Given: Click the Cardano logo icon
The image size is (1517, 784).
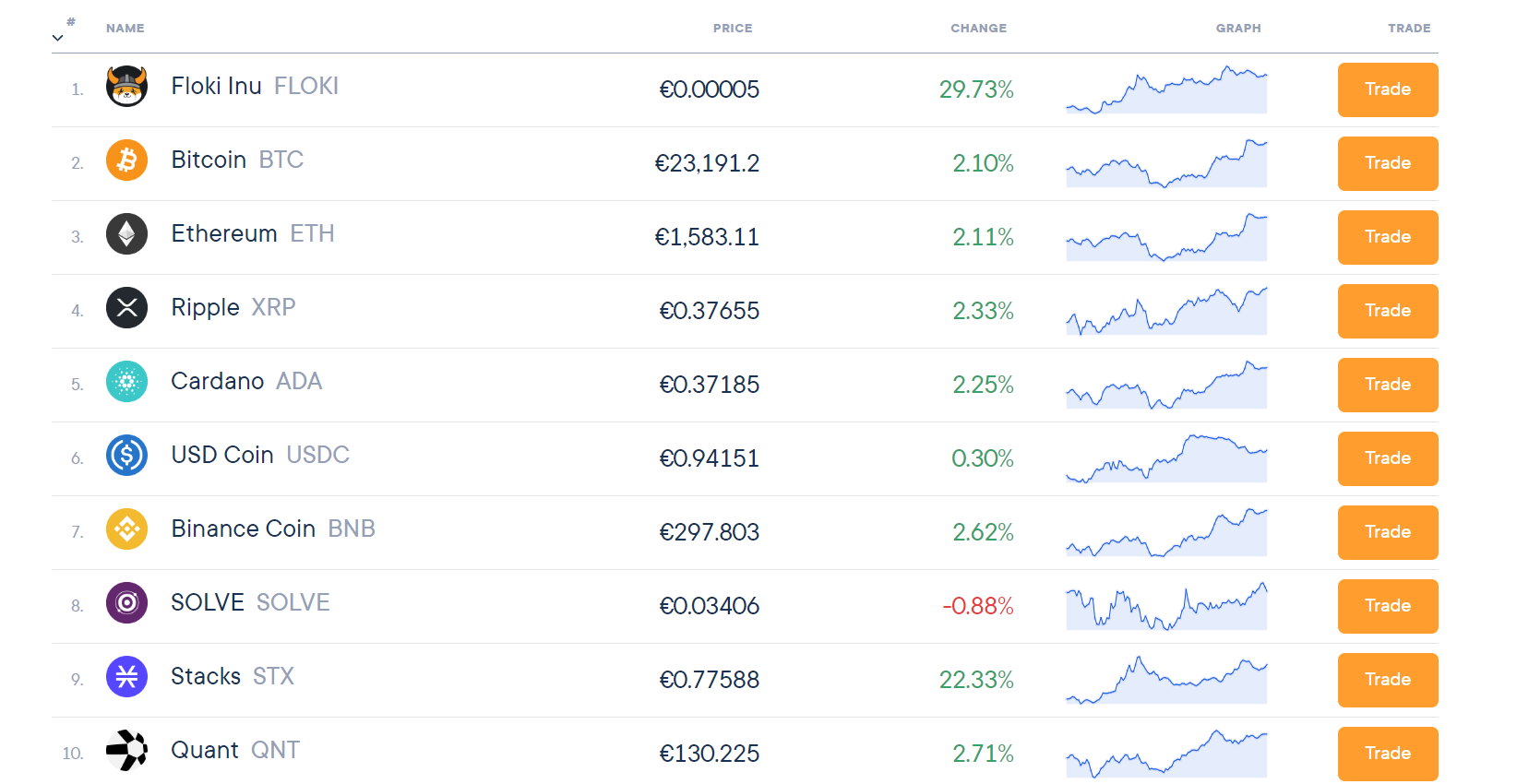Looking at the screenshot, I should (127, 382).
